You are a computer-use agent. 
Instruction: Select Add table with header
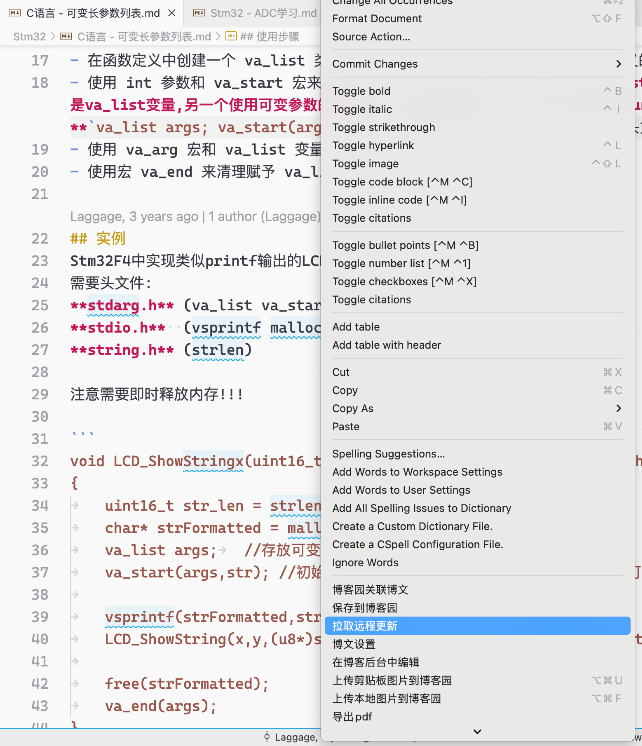tap(477, 345)
